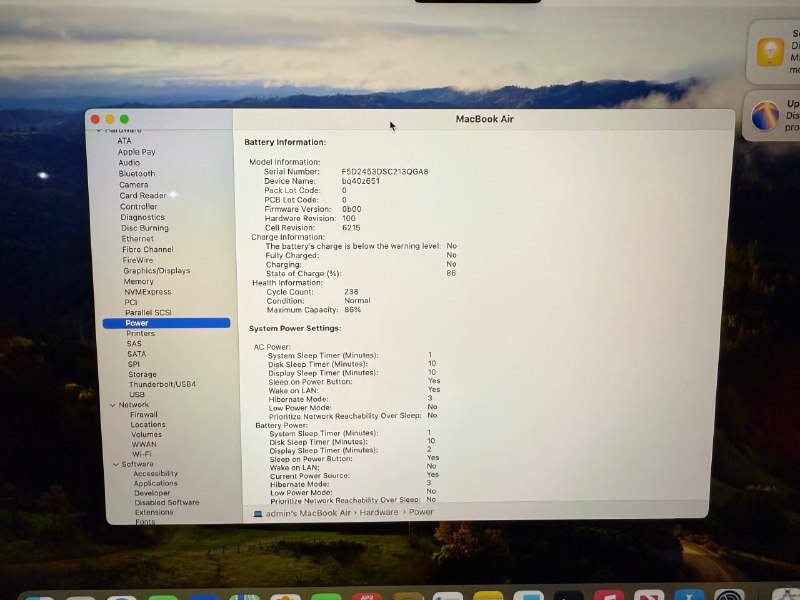Click Power in the path bar

(x=421, y=512)
